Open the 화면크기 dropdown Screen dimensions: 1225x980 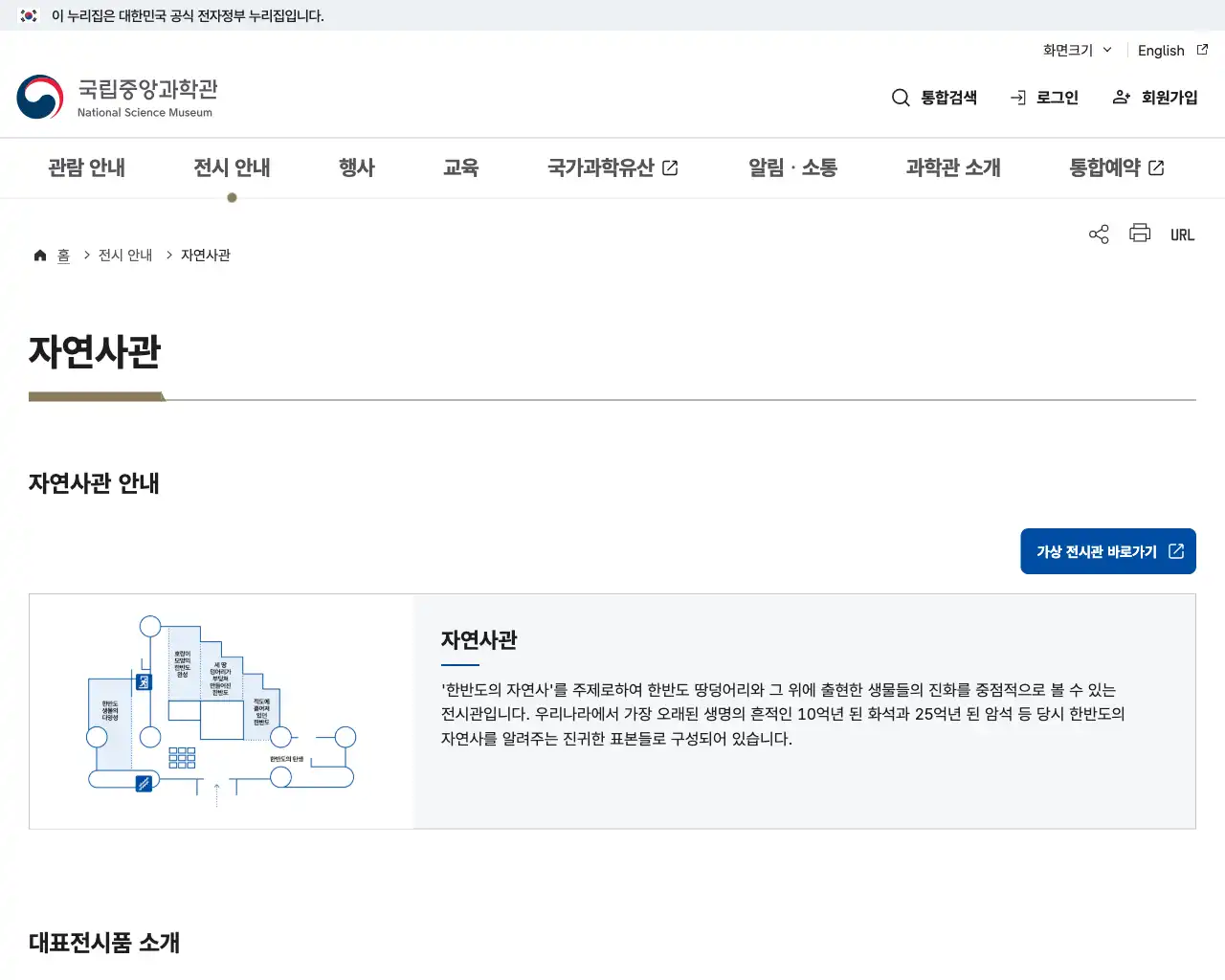[x=1074, y=50]
